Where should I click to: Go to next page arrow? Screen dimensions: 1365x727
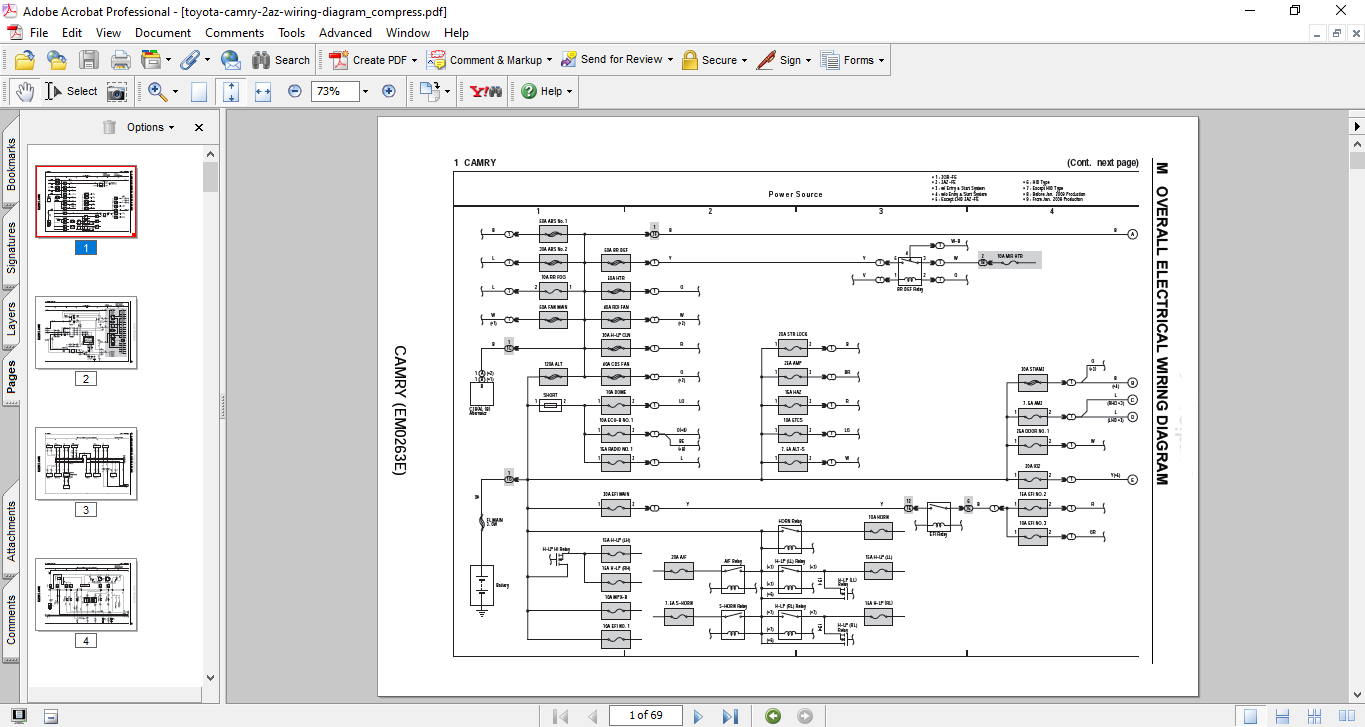(698, 715)
